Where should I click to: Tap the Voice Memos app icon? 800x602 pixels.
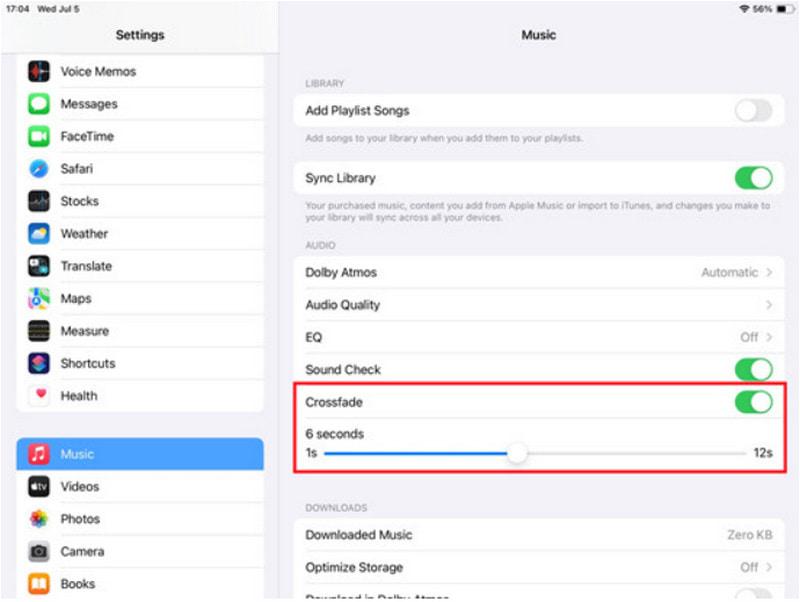point(39,71)
